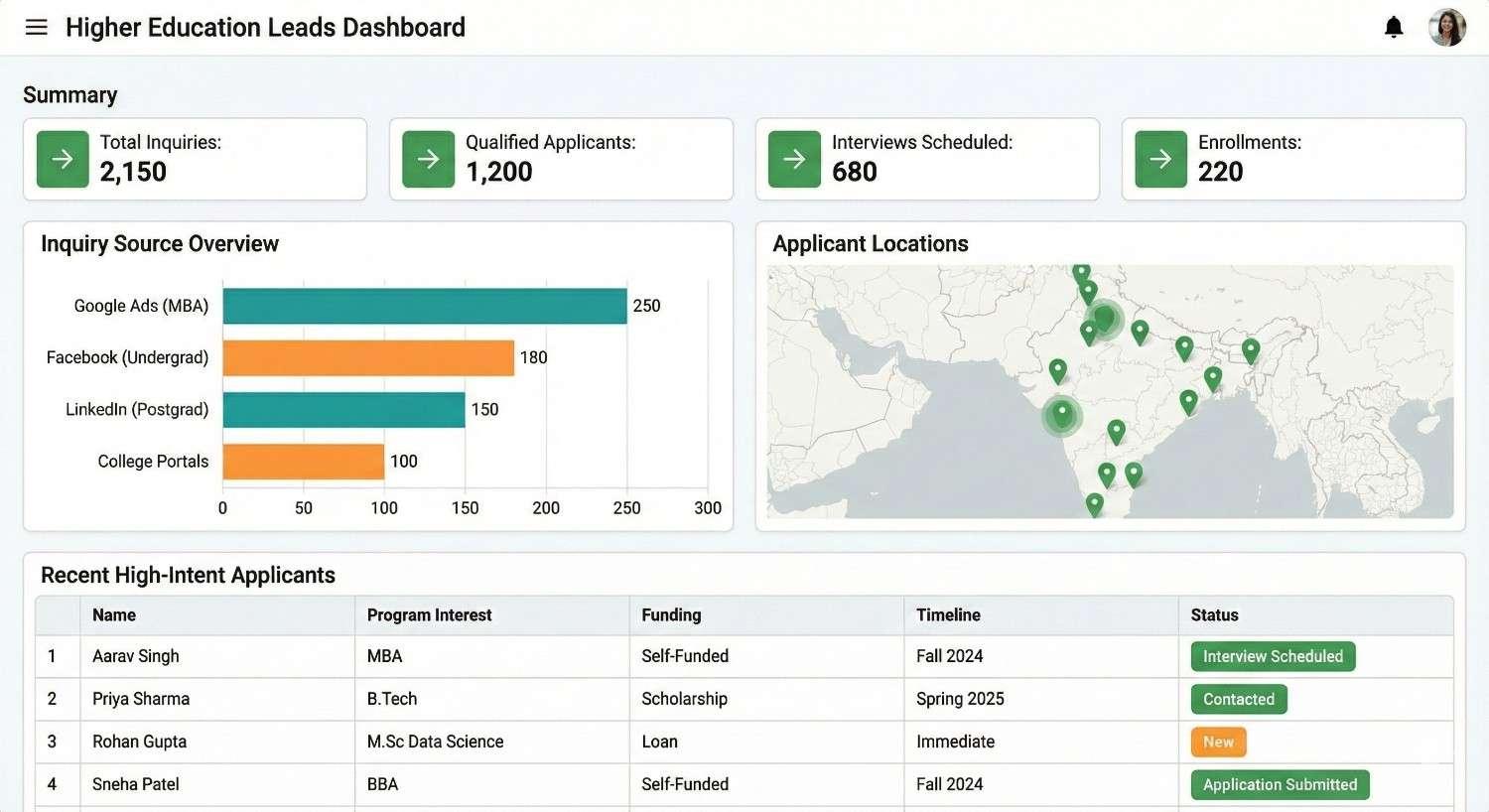Click the arrow icon on Enrollments card
This screenshot has height=812, width=1489.
(x=1159, y=158)
